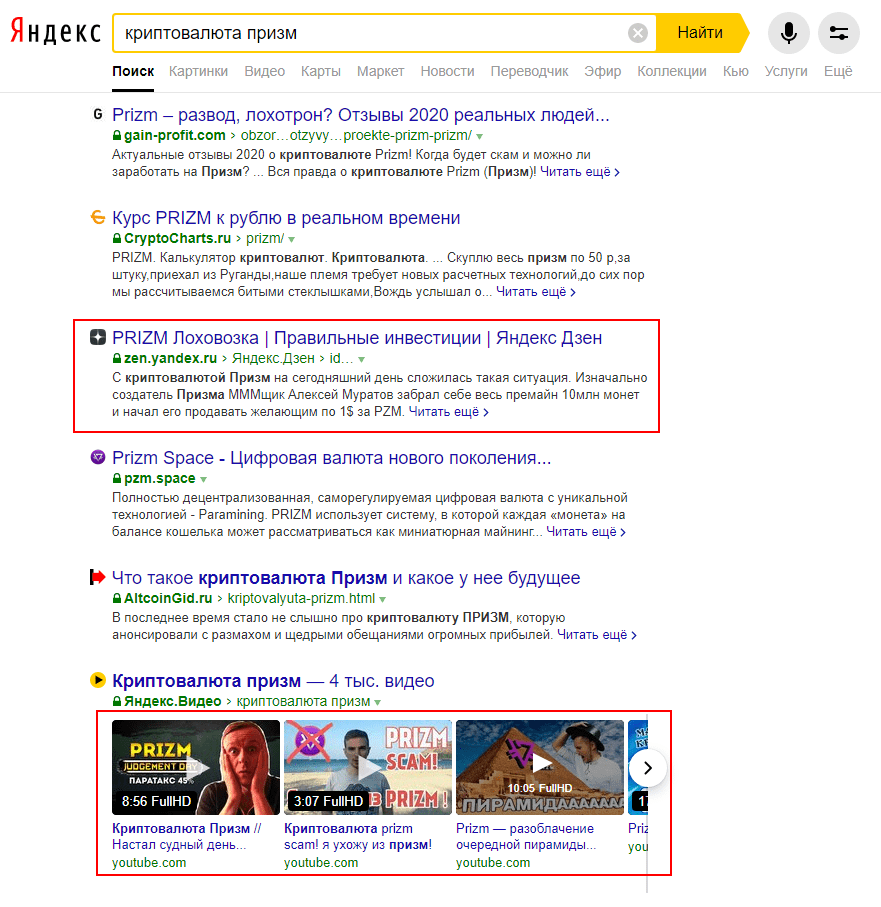
Task: Visit the zen.yandex.ru domain link
Action: click(x=170, y=358)
